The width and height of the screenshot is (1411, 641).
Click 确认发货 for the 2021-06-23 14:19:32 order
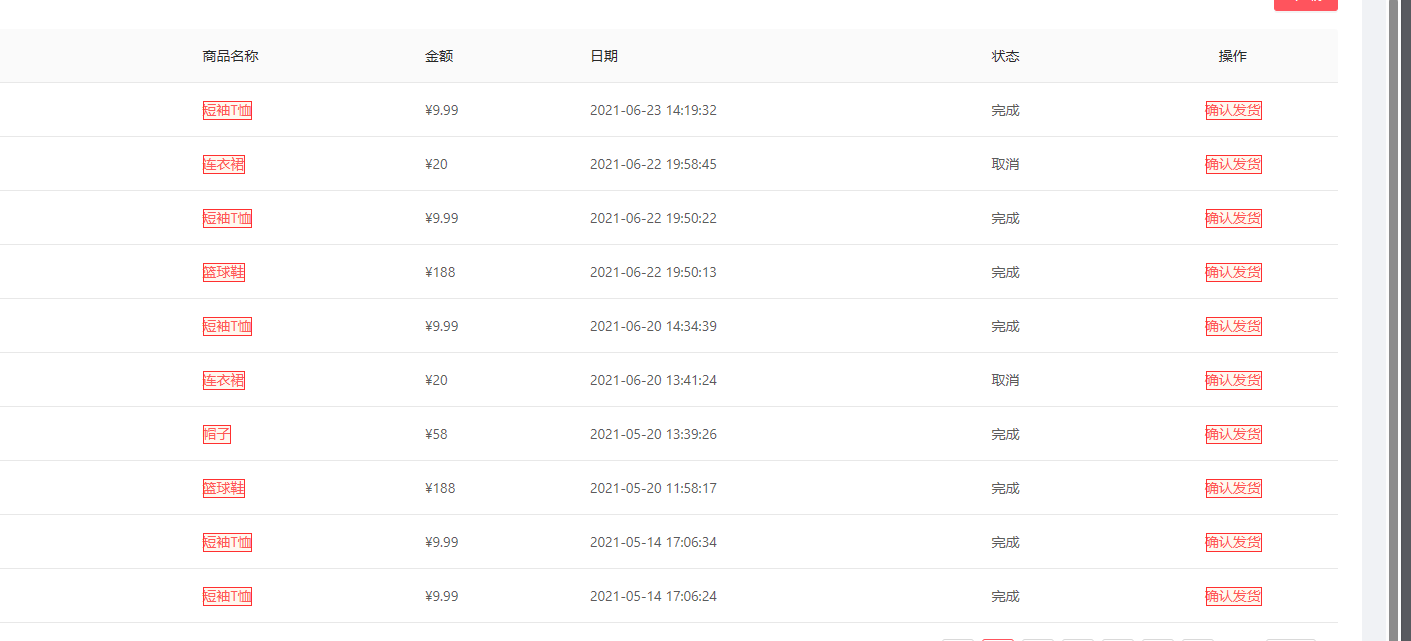1233,110
